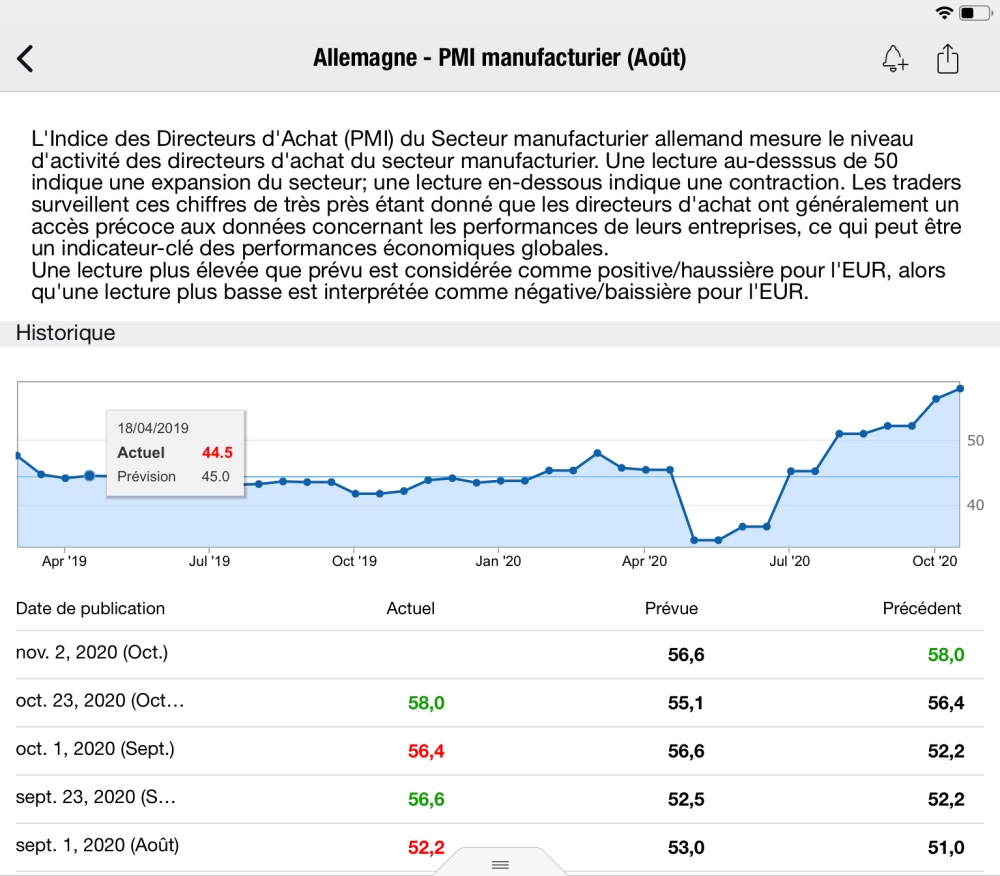Click the final data point on the chart
This screenshot has width=1000, height=876.
960,388
